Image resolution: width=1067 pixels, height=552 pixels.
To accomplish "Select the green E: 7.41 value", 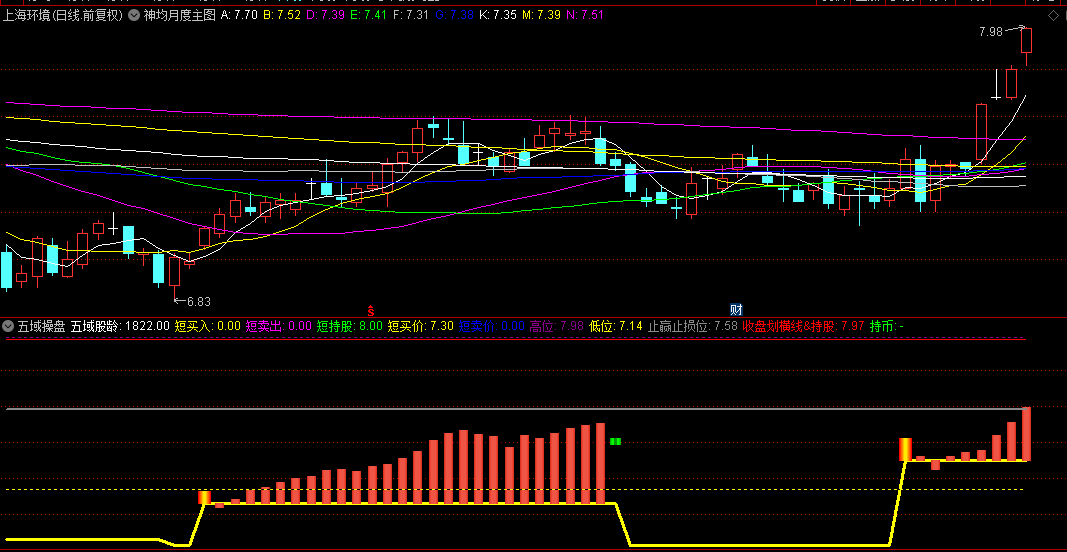I will point(368,14).
